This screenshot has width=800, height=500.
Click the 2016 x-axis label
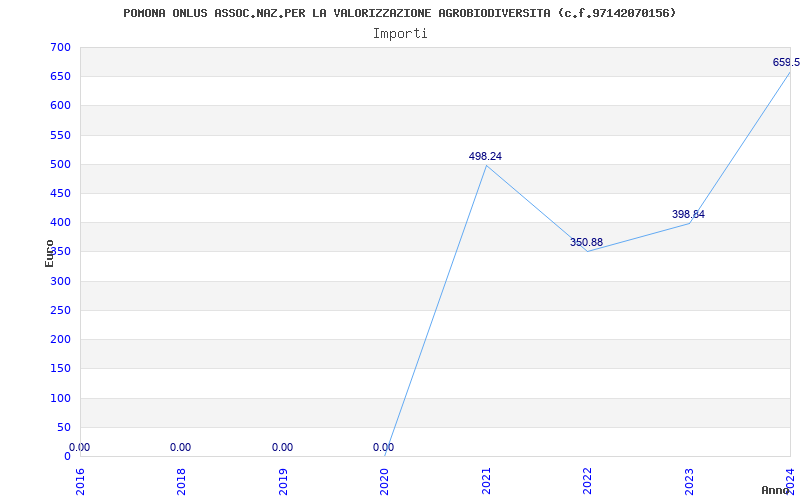80,482
